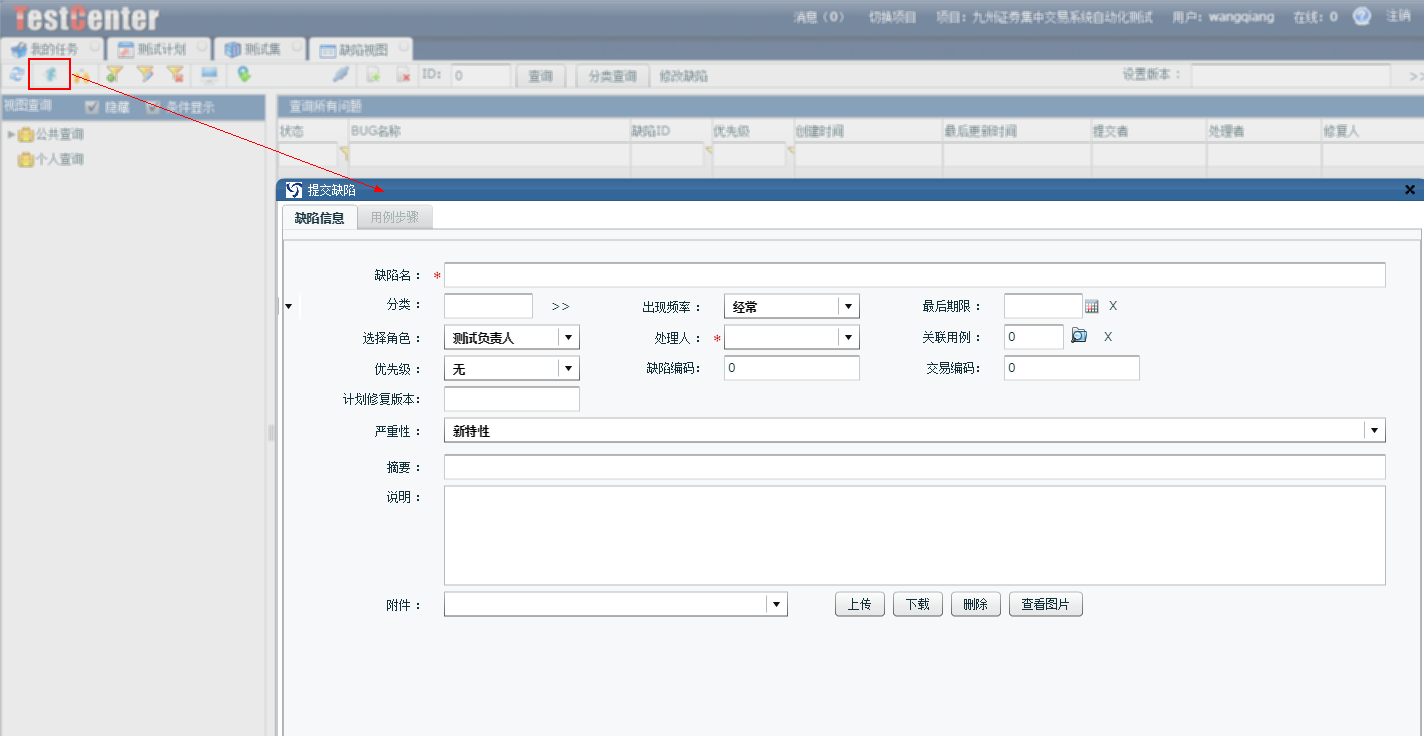Click the help question mark icon

pos(1361,17)
